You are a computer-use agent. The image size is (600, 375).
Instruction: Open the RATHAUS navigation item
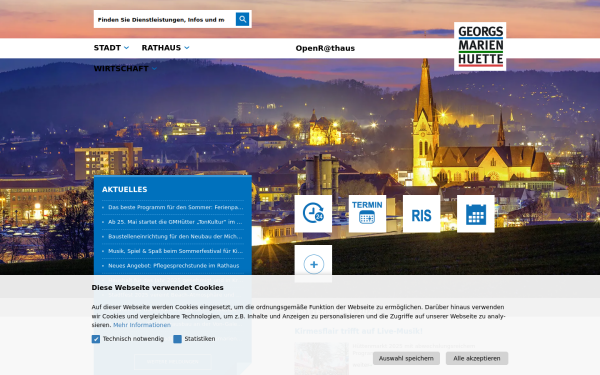pos(161,48)
